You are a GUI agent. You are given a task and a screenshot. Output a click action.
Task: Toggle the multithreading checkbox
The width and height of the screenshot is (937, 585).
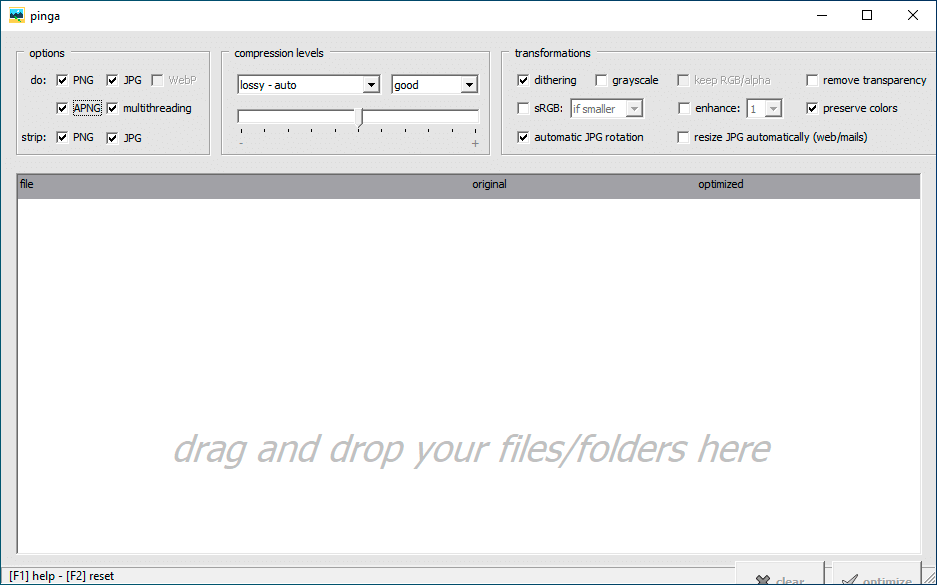pyautogui.click(x=113, y=108)
